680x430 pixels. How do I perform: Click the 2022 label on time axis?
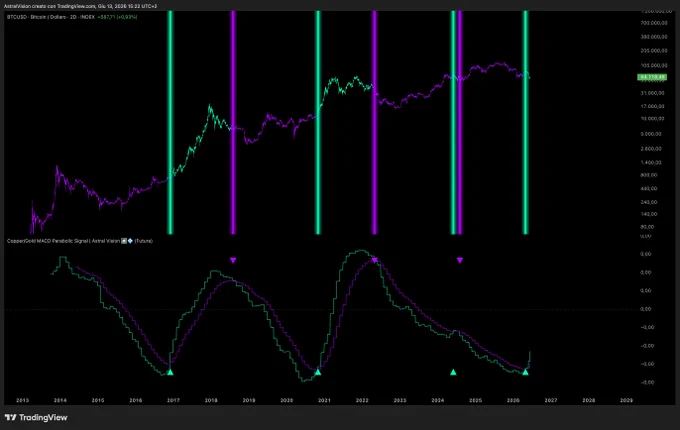pos(362,400)
